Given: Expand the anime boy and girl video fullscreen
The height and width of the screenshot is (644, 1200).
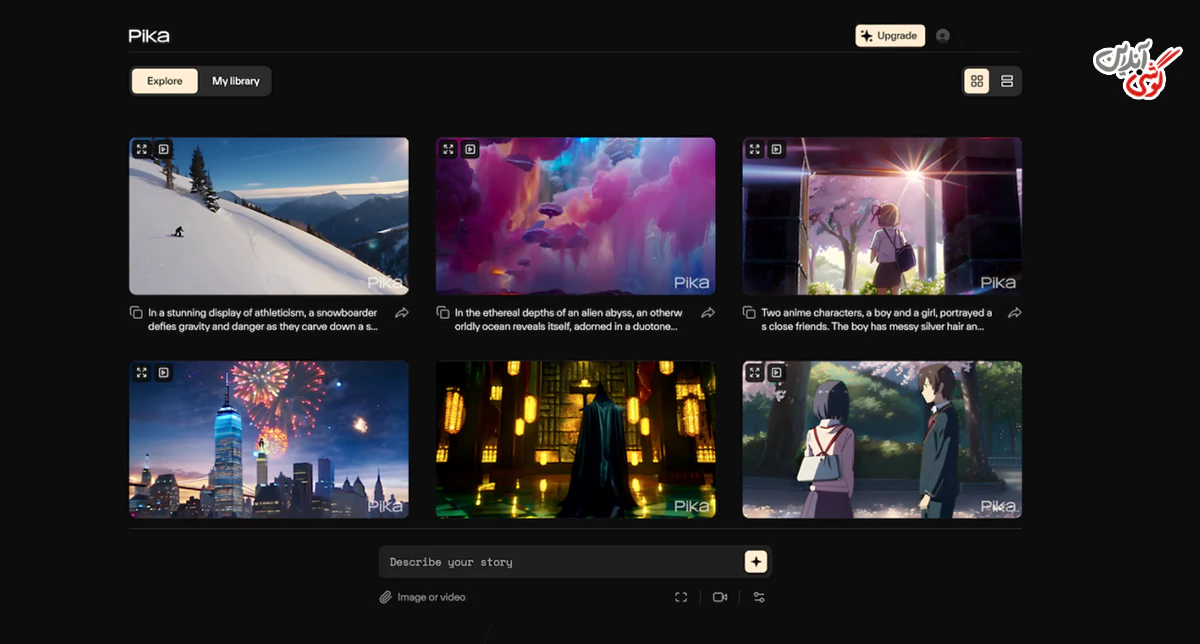Looking at the screenshot, I should pyautogui.click(x=755, y=373).
